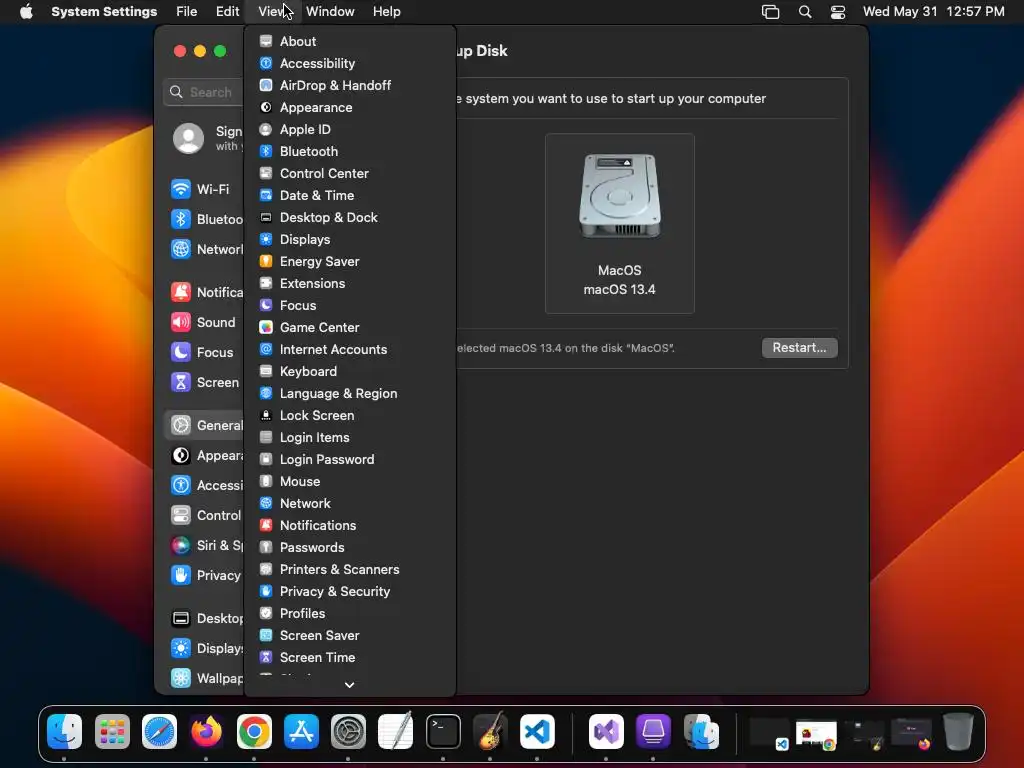Choose Energy Saver from the View menu
The width and height of the screenshot is (1024, 768).
tap(349, 261)
